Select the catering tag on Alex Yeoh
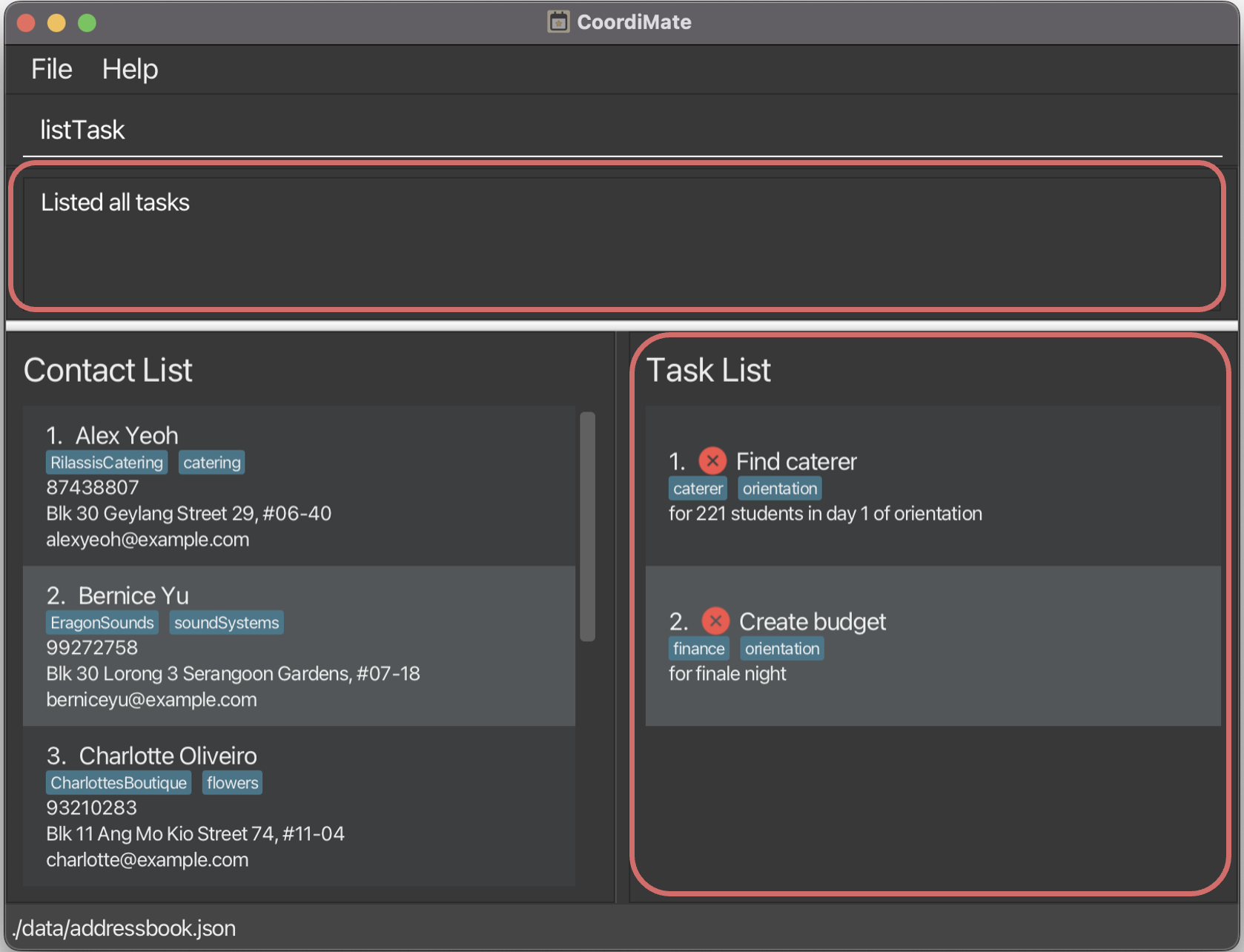The width and height of the screenshot is (1244, 952). [211, 463]
